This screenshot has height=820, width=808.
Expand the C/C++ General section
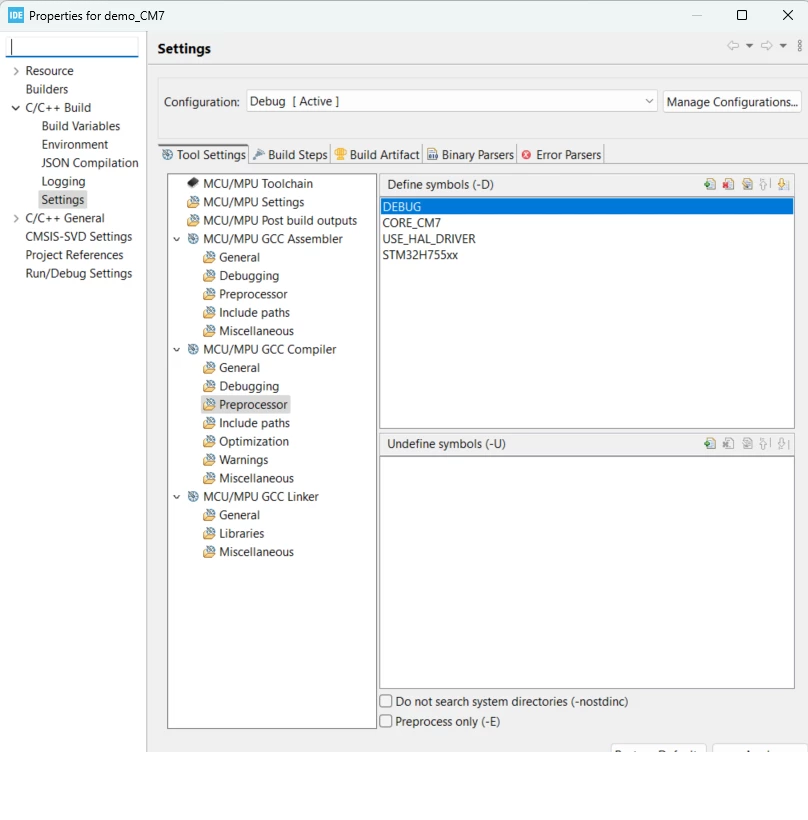click(x=16, y=218)
